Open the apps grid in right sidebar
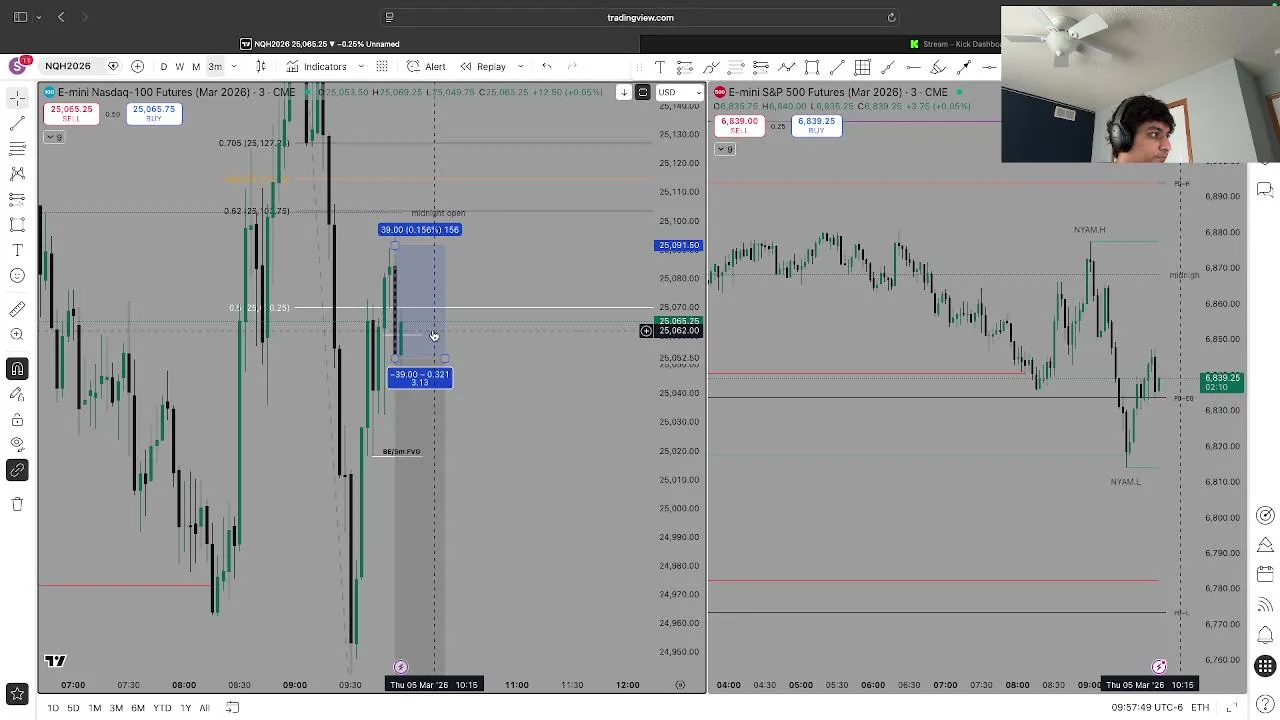1280x720 pixels. tap(1265, 667)
